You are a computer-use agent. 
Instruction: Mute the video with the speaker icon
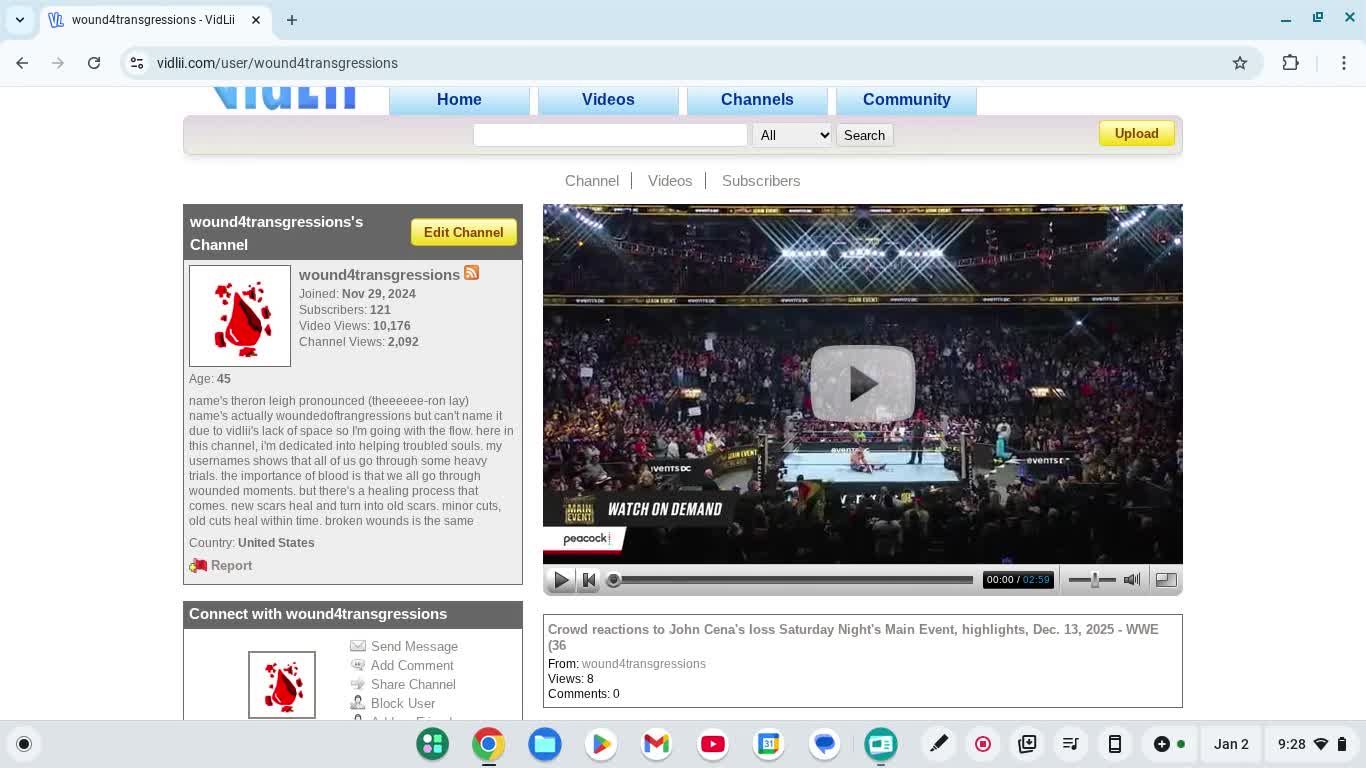1132,580
